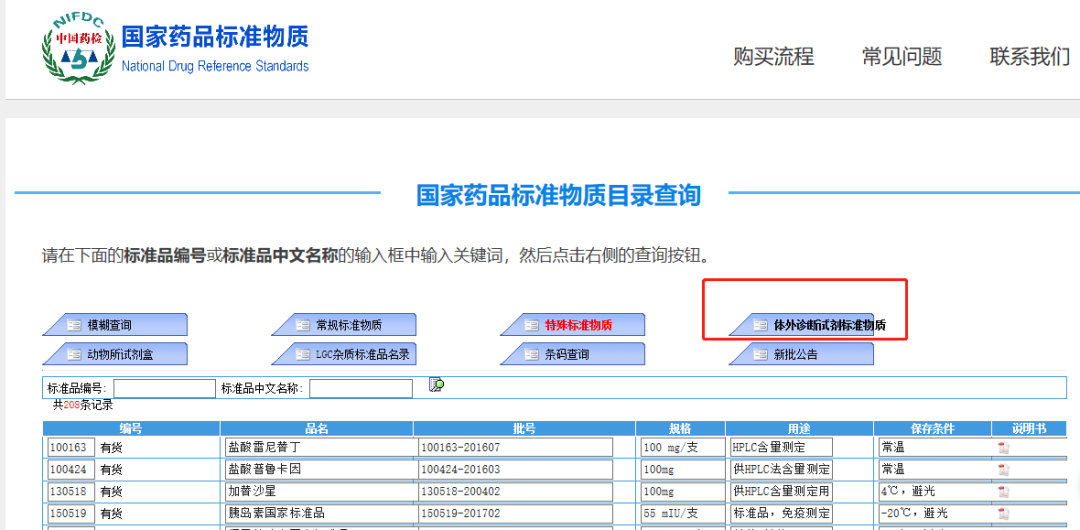
Task: Click the list icon on 模糊查询 tab
Action: pos(74,325)
